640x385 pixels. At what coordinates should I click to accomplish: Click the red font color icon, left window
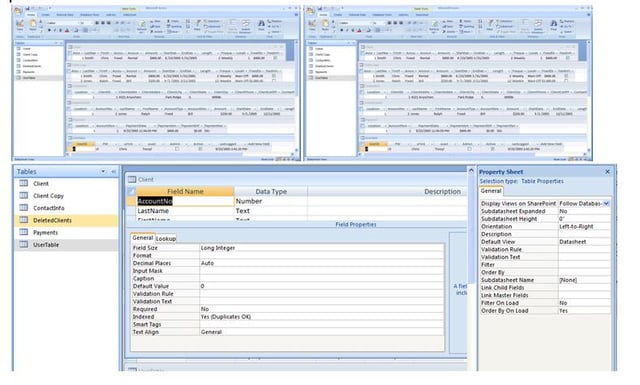point(67,30)
